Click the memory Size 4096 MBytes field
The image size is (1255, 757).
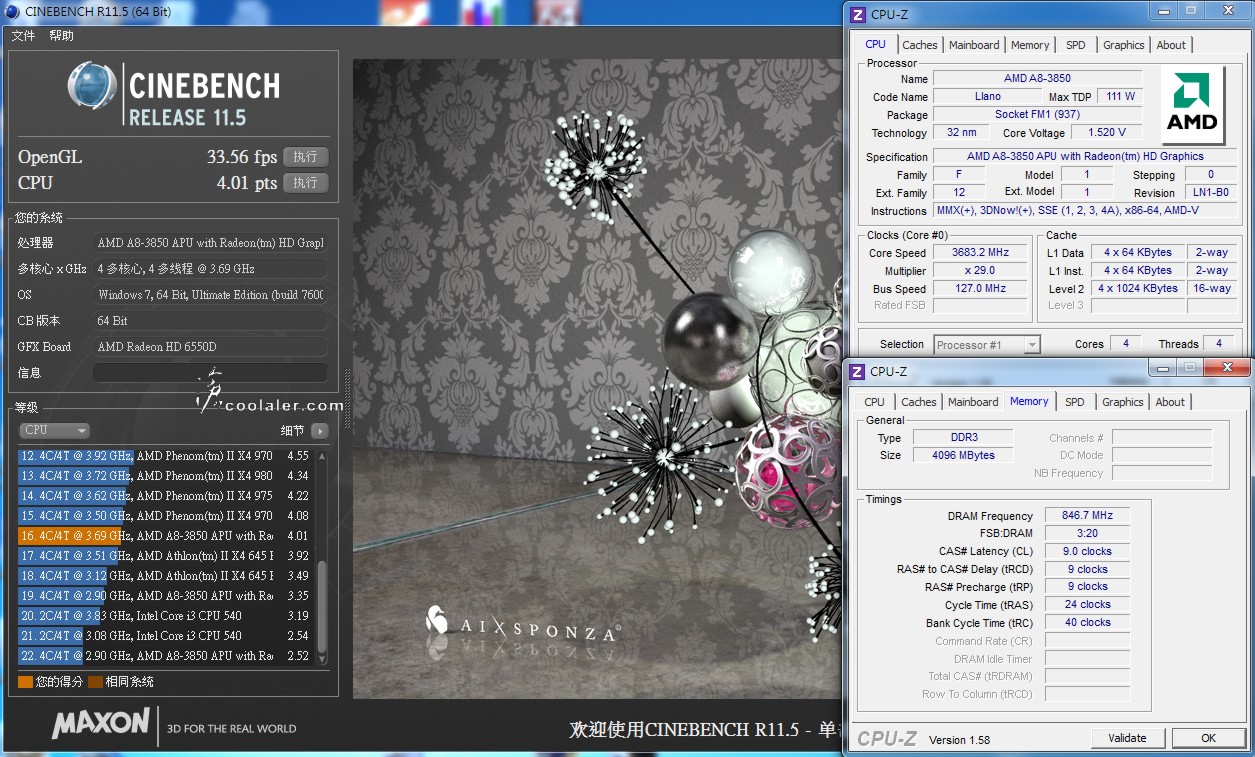[x=964, y=456]
